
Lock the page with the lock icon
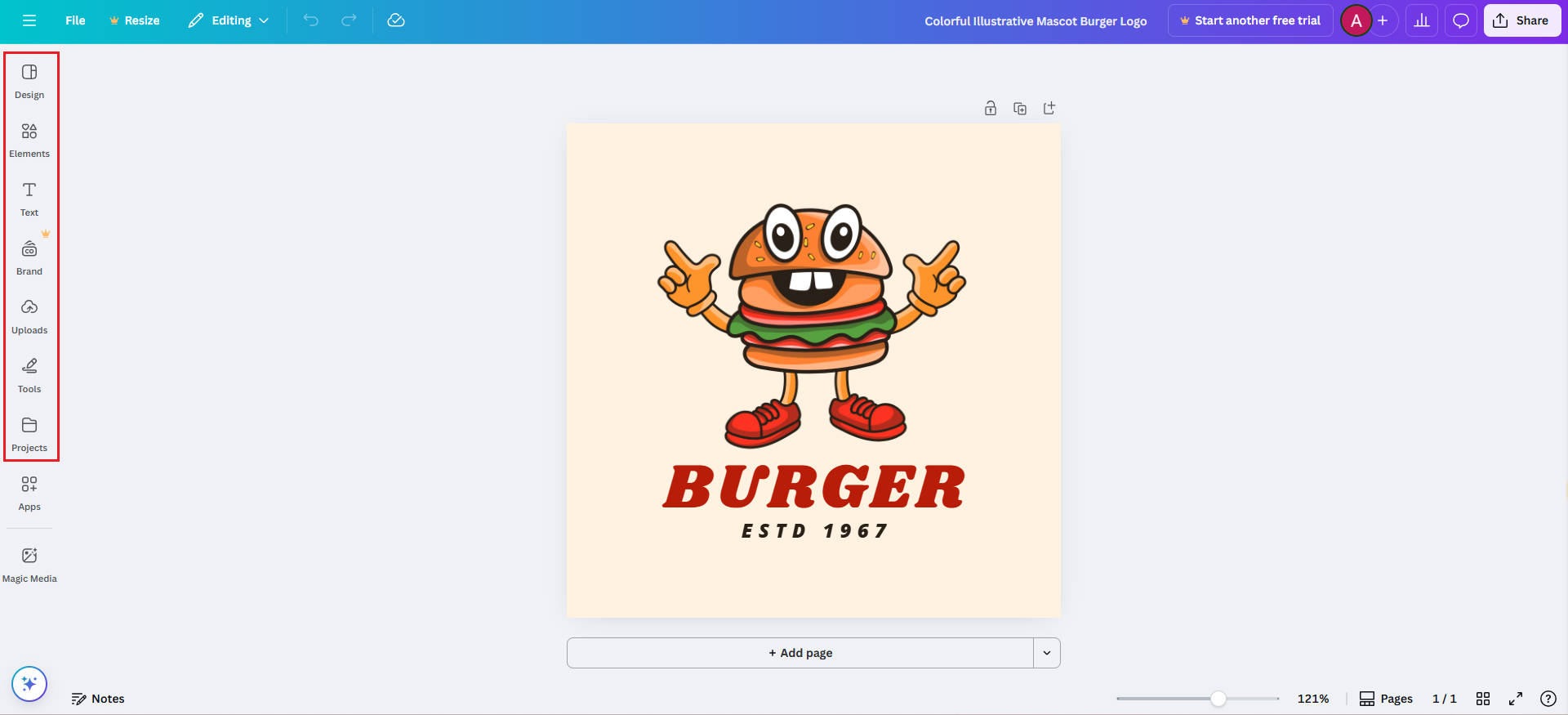pos(991,109)
